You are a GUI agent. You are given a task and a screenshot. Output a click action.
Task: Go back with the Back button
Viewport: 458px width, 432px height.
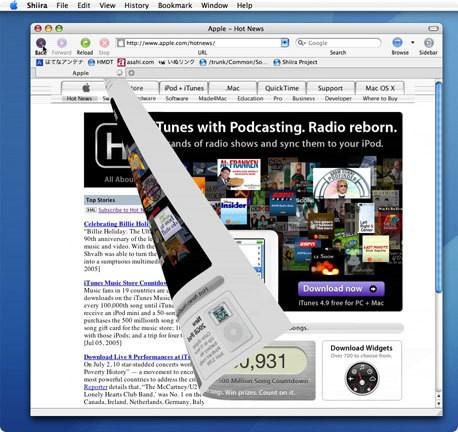[41, 43]
